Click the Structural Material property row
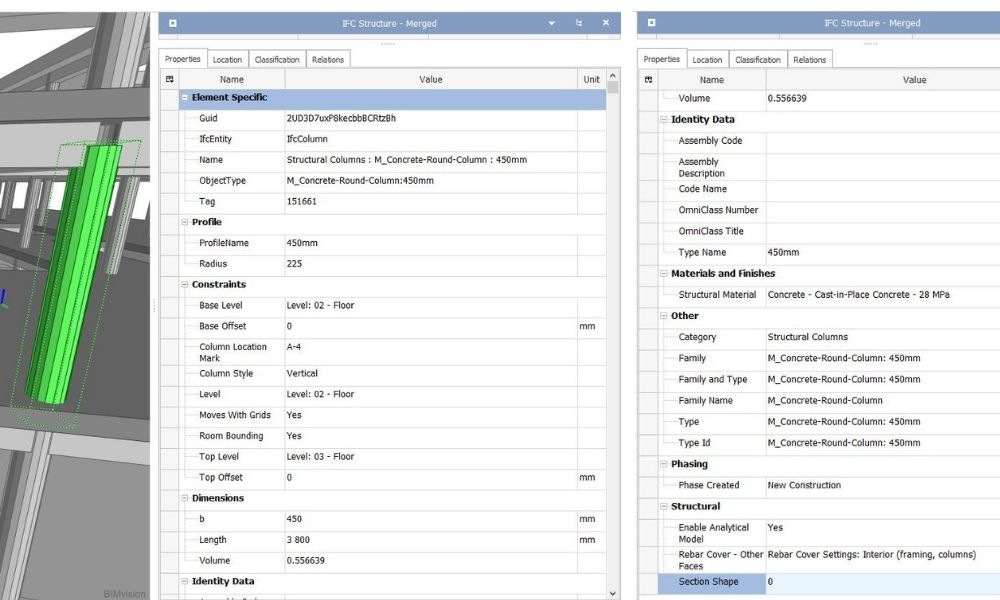1000x600 pixels. click(x=829, y=295)
